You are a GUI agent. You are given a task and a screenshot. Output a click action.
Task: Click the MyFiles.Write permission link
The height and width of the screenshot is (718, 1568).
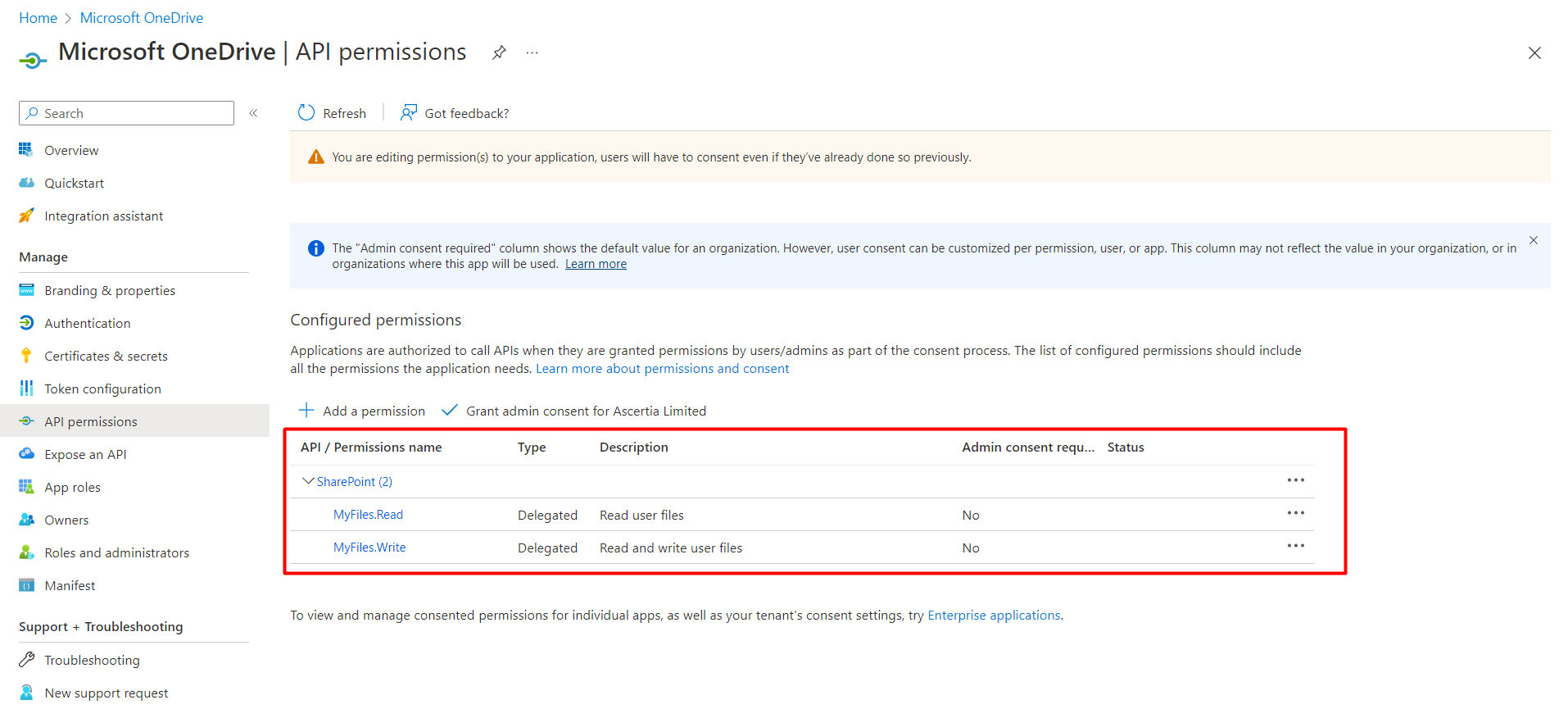(x=369, y=548)
